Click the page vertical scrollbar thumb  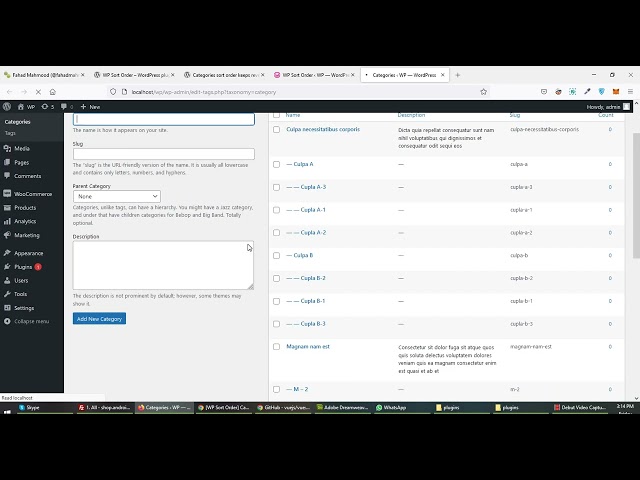coord(636,195)
